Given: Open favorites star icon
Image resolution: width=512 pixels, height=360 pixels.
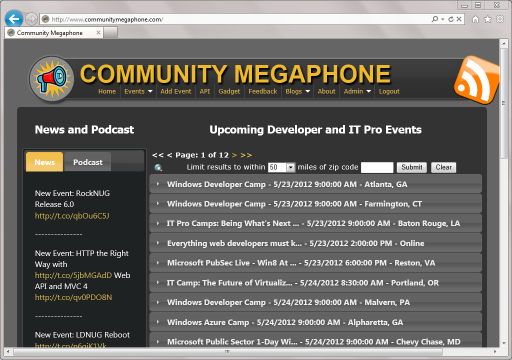Looking at the screenshot, I should point(488,19).
